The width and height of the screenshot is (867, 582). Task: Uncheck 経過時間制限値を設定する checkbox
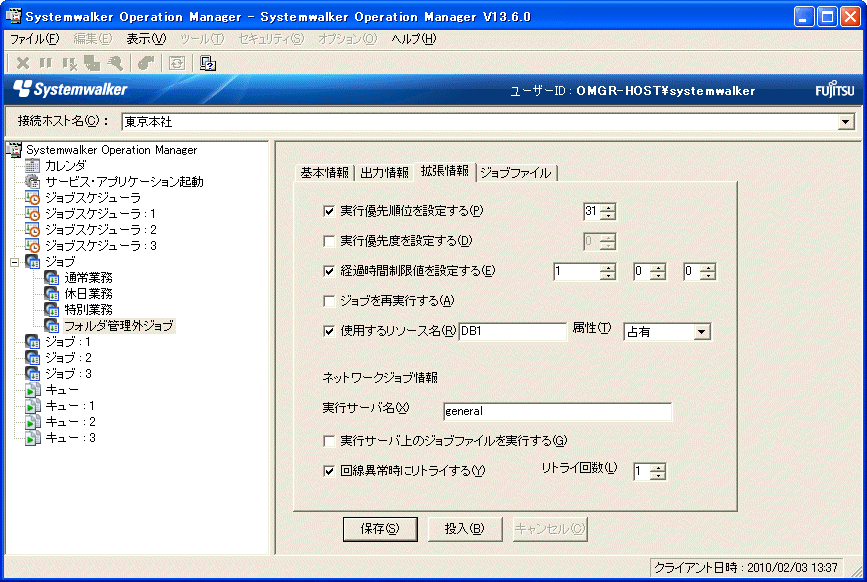(x=329, y=271)
